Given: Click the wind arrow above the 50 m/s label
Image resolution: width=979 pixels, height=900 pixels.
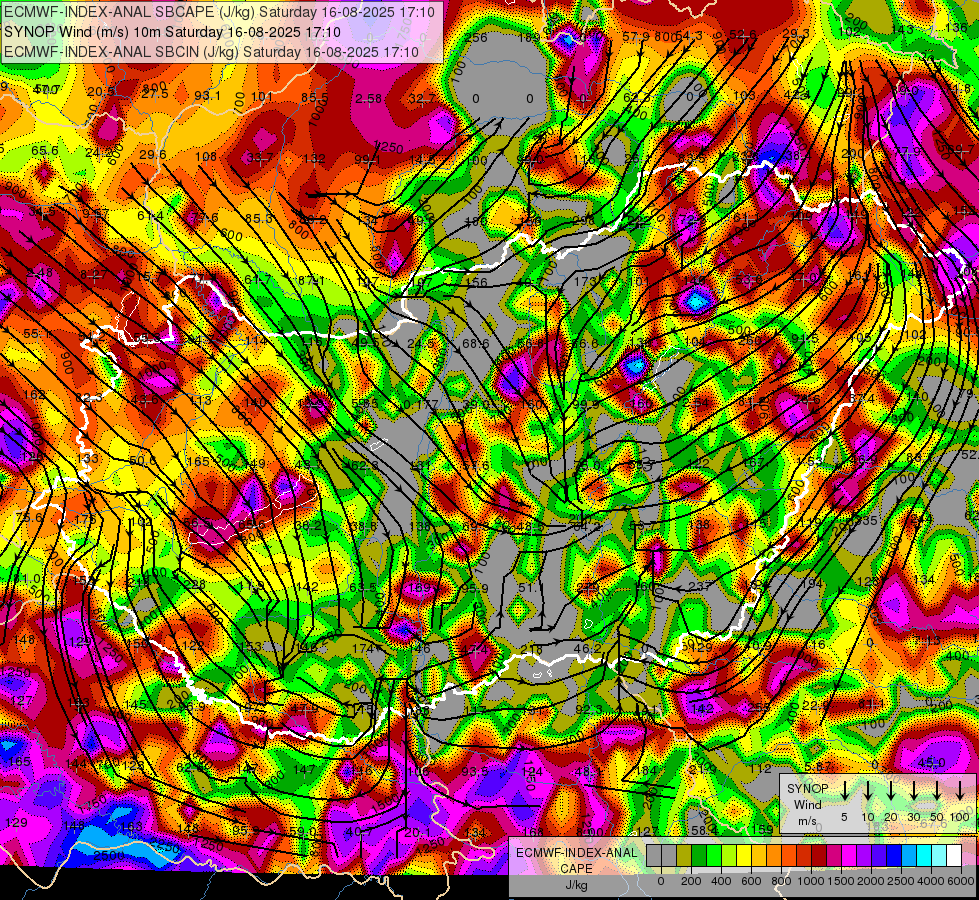Looking at the screenshot, I should pyautogui.click(x=937, y=791).
